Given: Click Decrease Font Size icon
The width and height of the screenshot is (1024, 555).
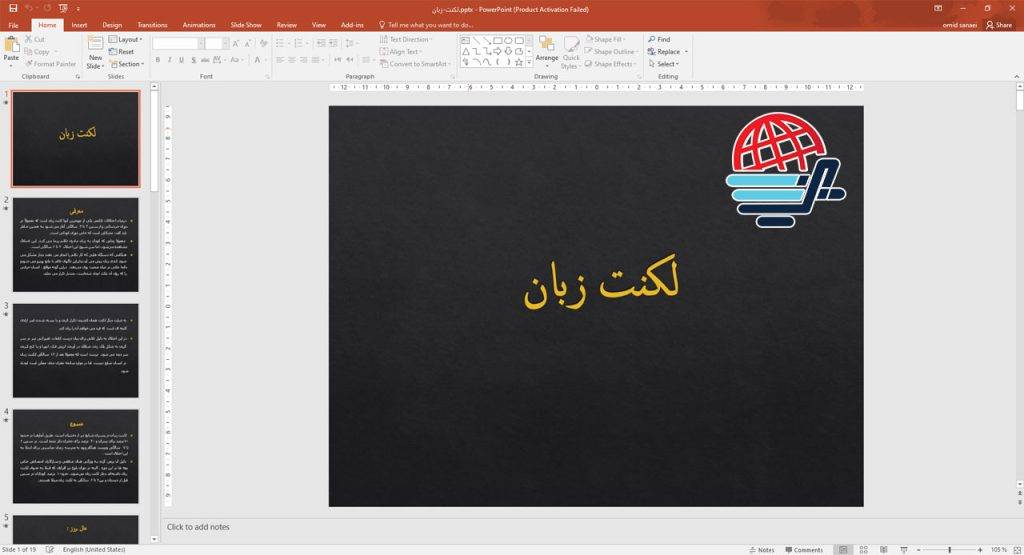Looking at the screenshot, I should [x=248, y=43].
